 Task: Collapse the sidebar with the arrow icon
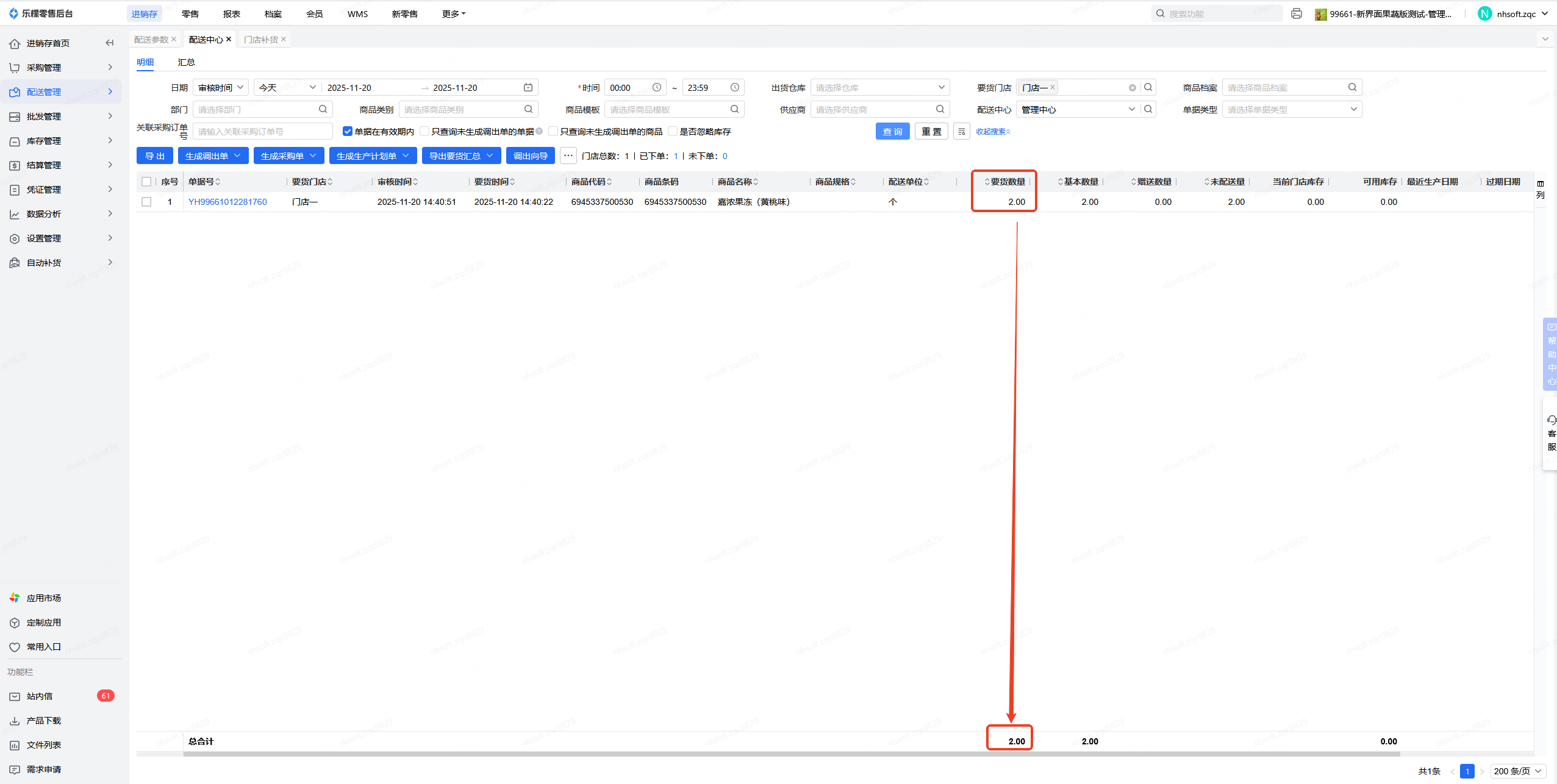[x=110, y=43]
